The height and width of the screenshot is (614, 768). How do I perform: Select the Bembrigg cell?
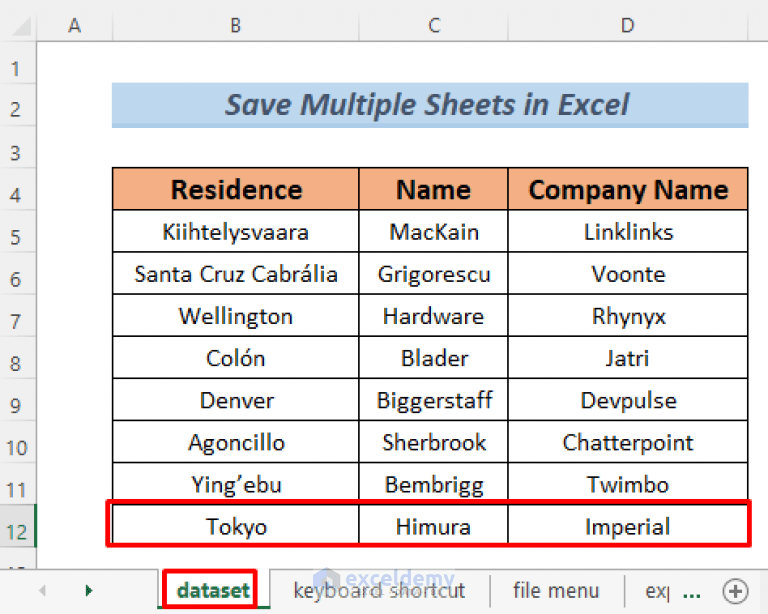click(x=433, y=484)
